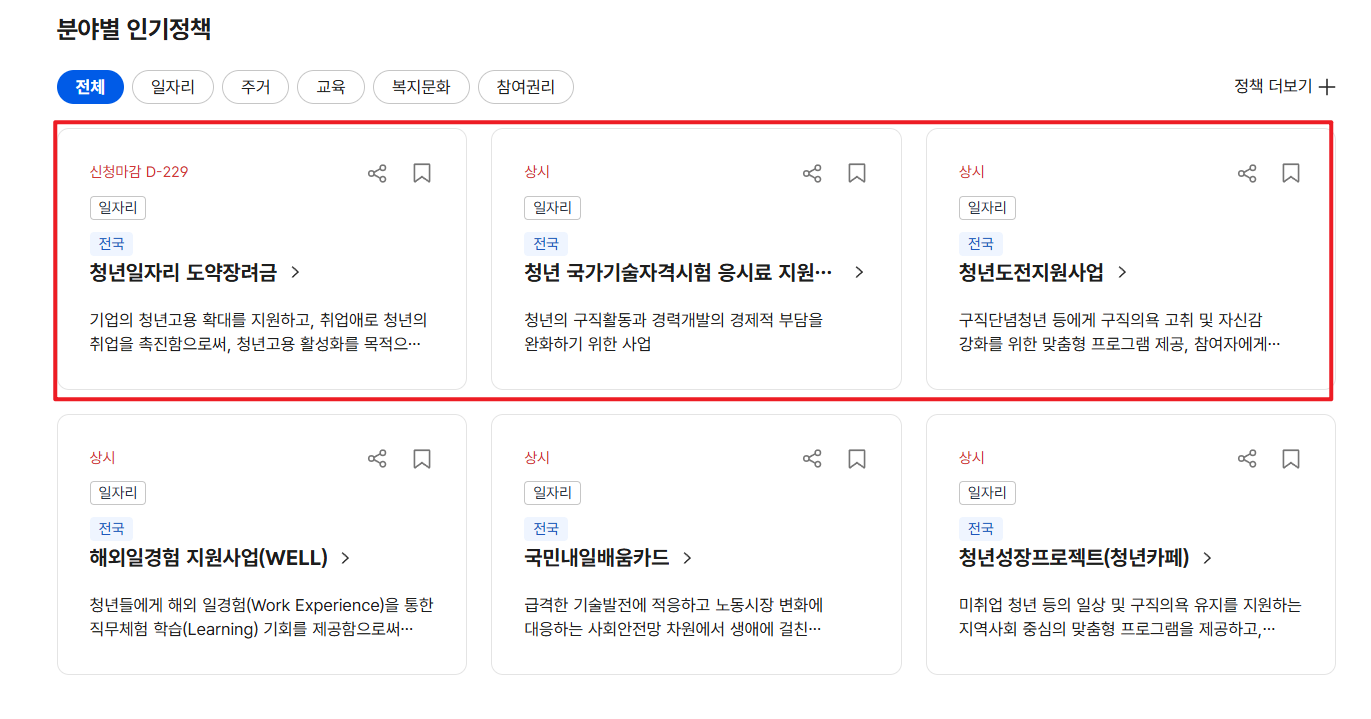Select the 일자리 filter chip
1371x719 pixels.
[x=172, y=87]
